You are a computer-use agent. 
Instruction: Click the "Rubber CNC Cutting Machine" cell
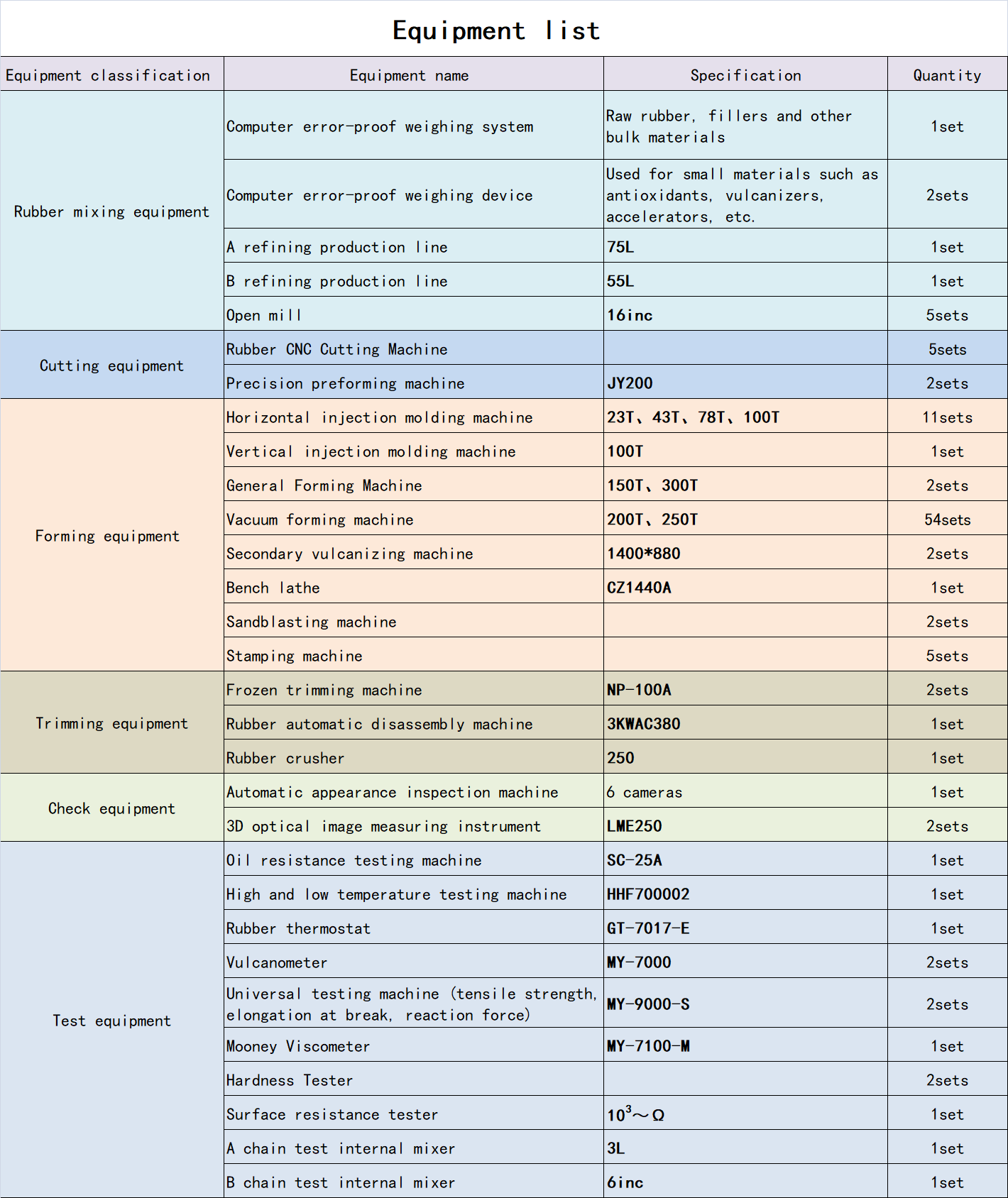[x=337, y=349]
